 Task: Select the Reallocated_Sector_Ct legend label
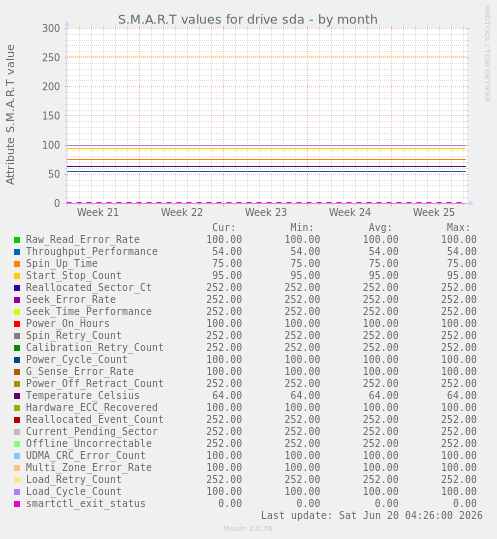(x=89, y=287)
